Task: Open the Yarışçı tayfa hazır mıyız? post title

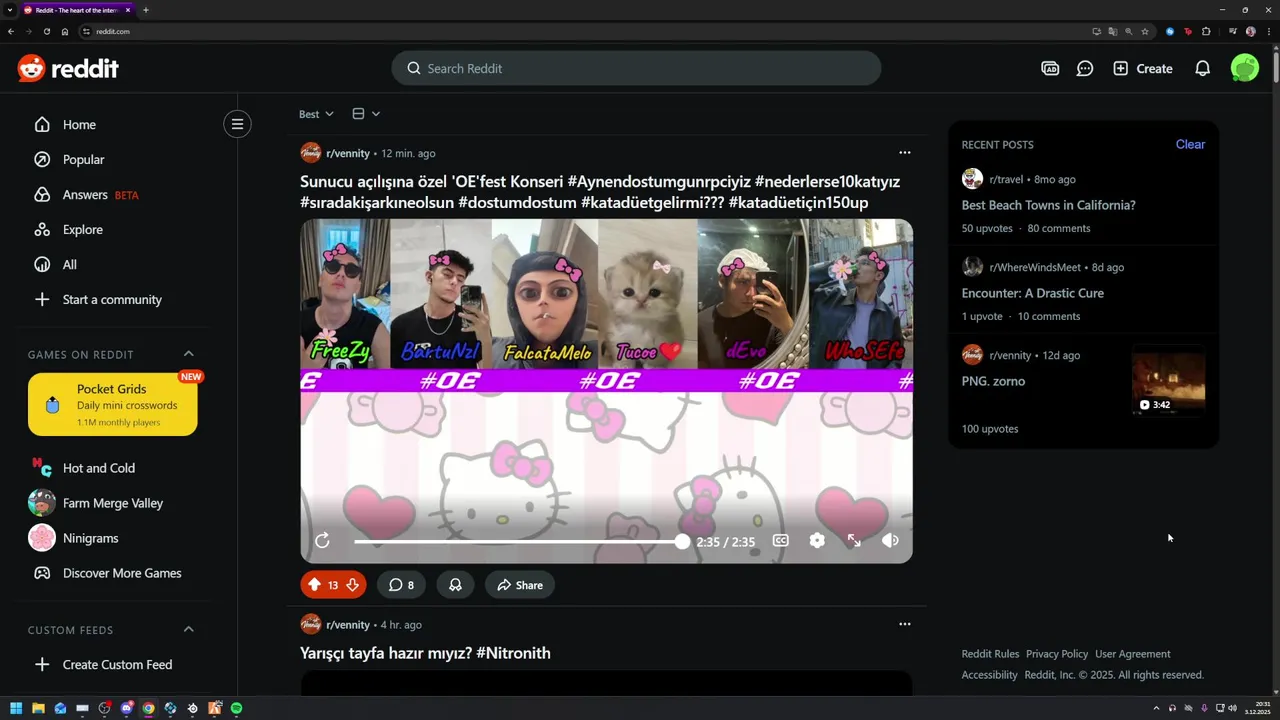Action: tap(425, 653)
